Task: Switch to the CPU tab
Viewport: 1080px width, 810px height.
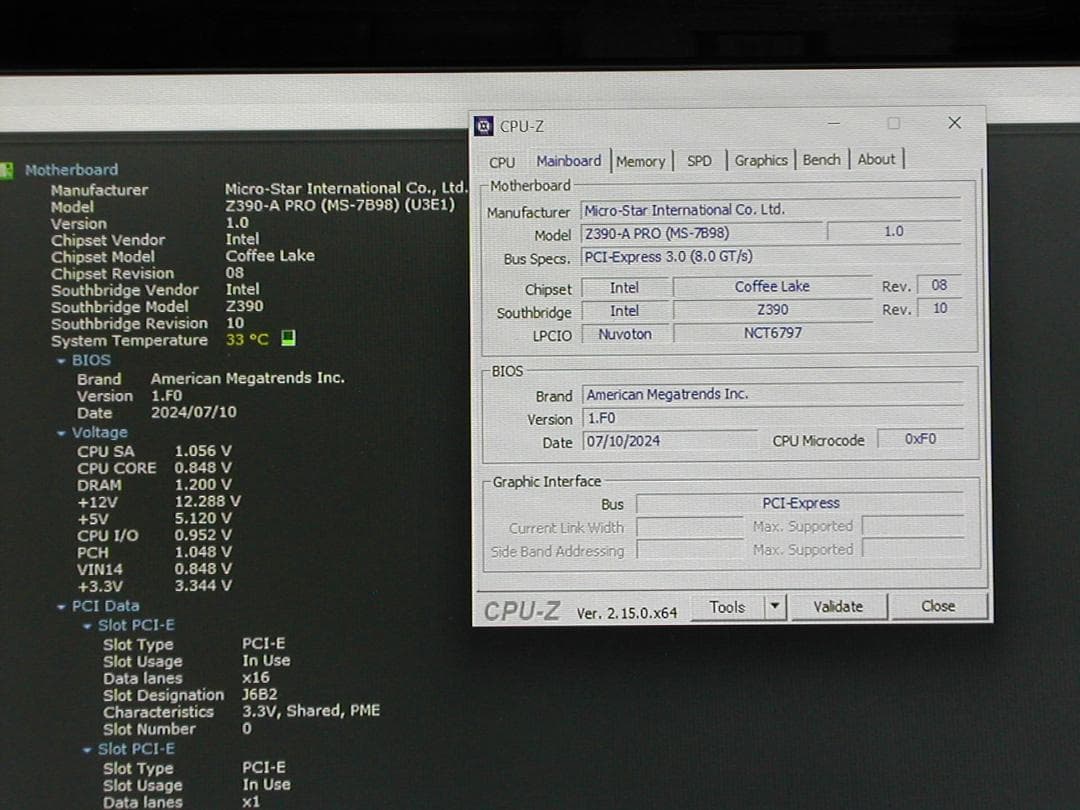Action: tap(502, 162)
